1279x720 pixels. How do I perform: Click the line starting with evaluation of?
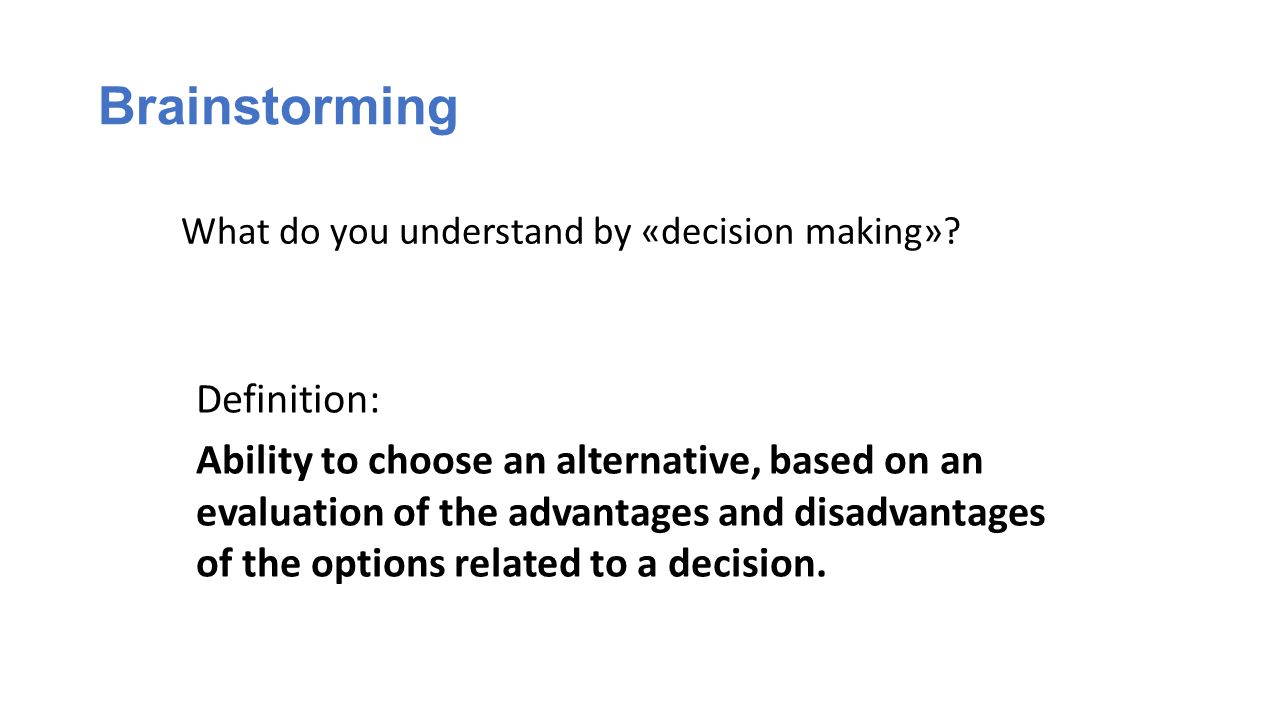click(620, 513)
